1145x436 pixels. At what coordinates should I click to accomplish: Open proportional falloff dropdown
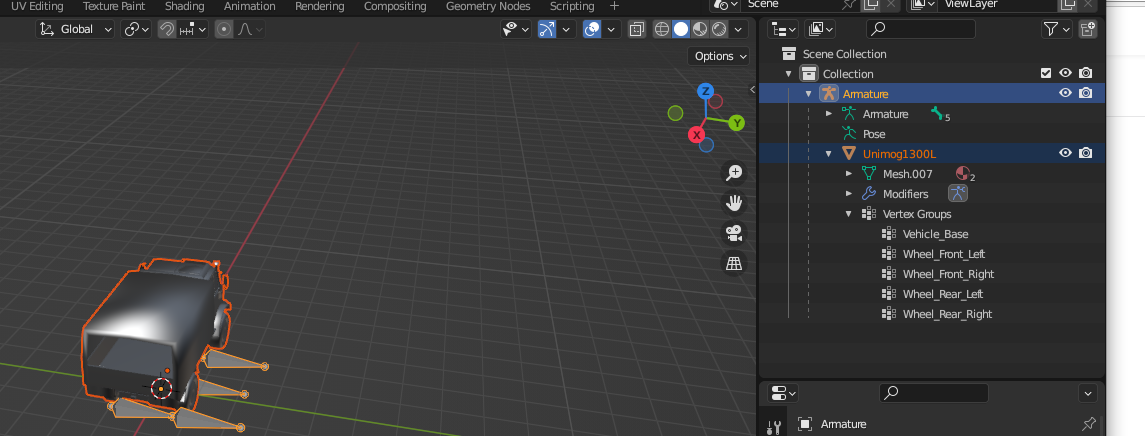250,29
